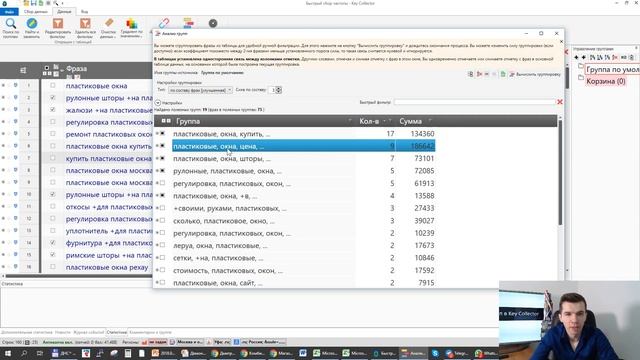Open the Файл menu tab
640x360 pixels.
[9, 11]
